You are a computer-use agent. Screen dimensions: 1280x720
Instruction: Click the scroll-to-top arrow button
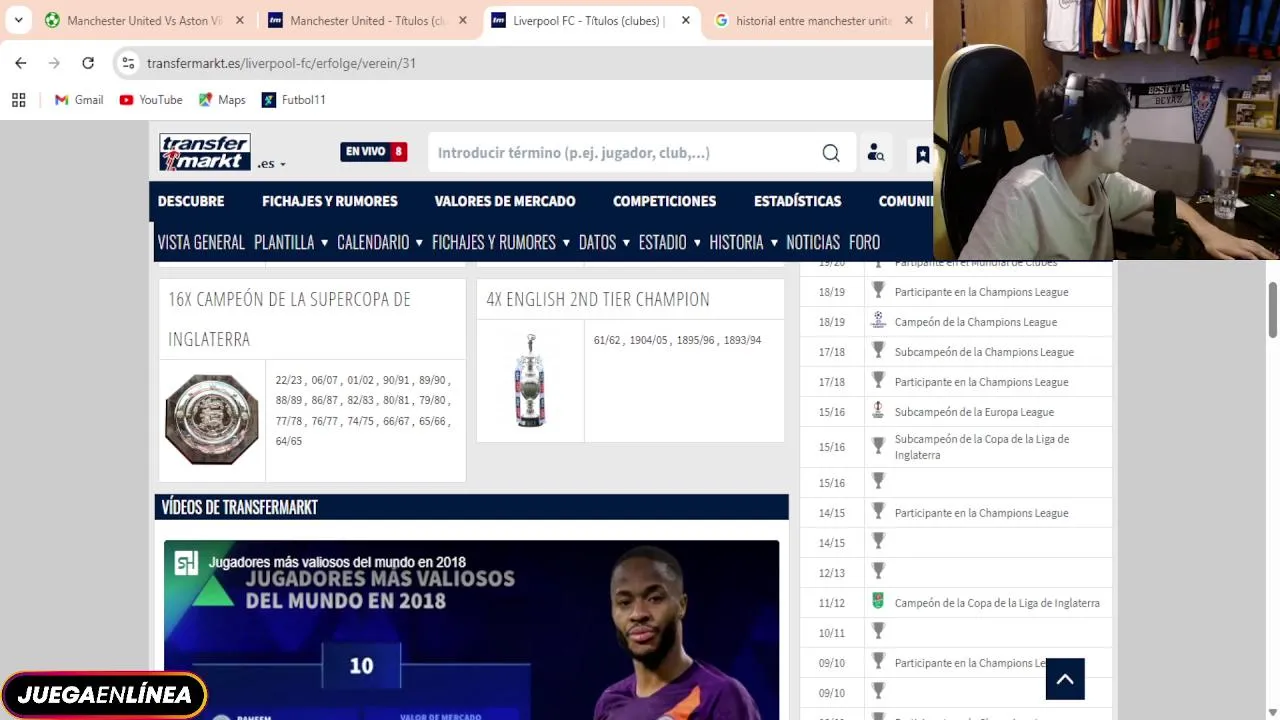pyautogui.click(x=1065, y=680)
